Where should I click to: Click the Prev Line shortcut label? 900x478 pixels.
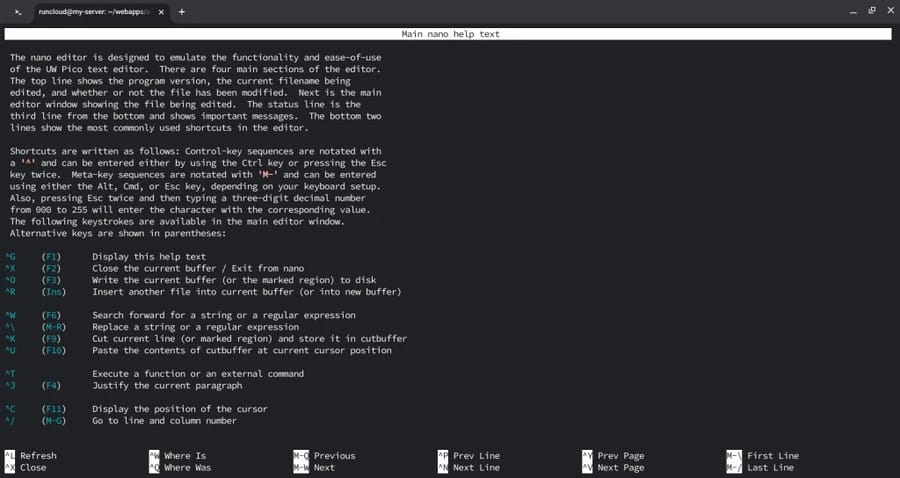(x=476, y=456)
